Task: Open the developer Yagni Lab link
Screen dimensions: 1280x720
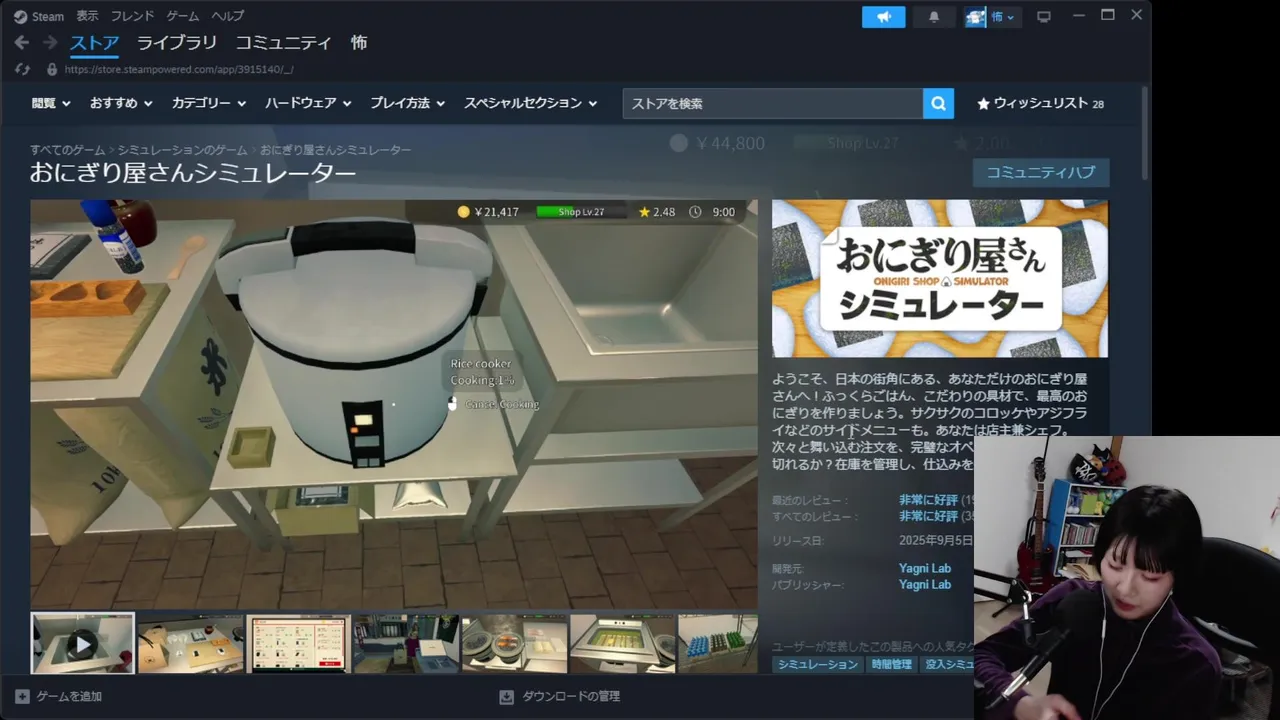Action: 925,568
